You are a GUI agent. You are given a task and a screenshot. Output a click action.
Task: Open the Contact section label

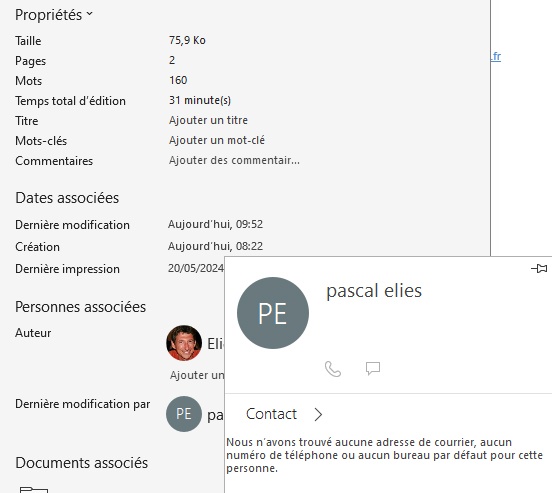pyautogui.click(x=271, y=414)
